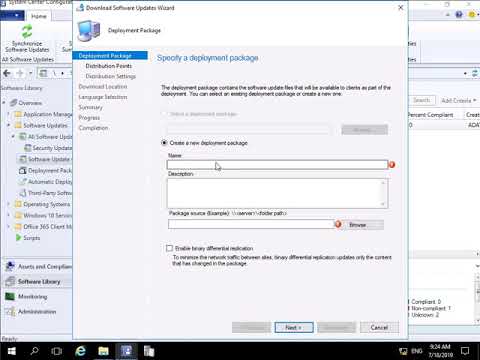Screen dimensions: 480x360
Task: Collapse All Software Updates node
Action: coord(13,137)
